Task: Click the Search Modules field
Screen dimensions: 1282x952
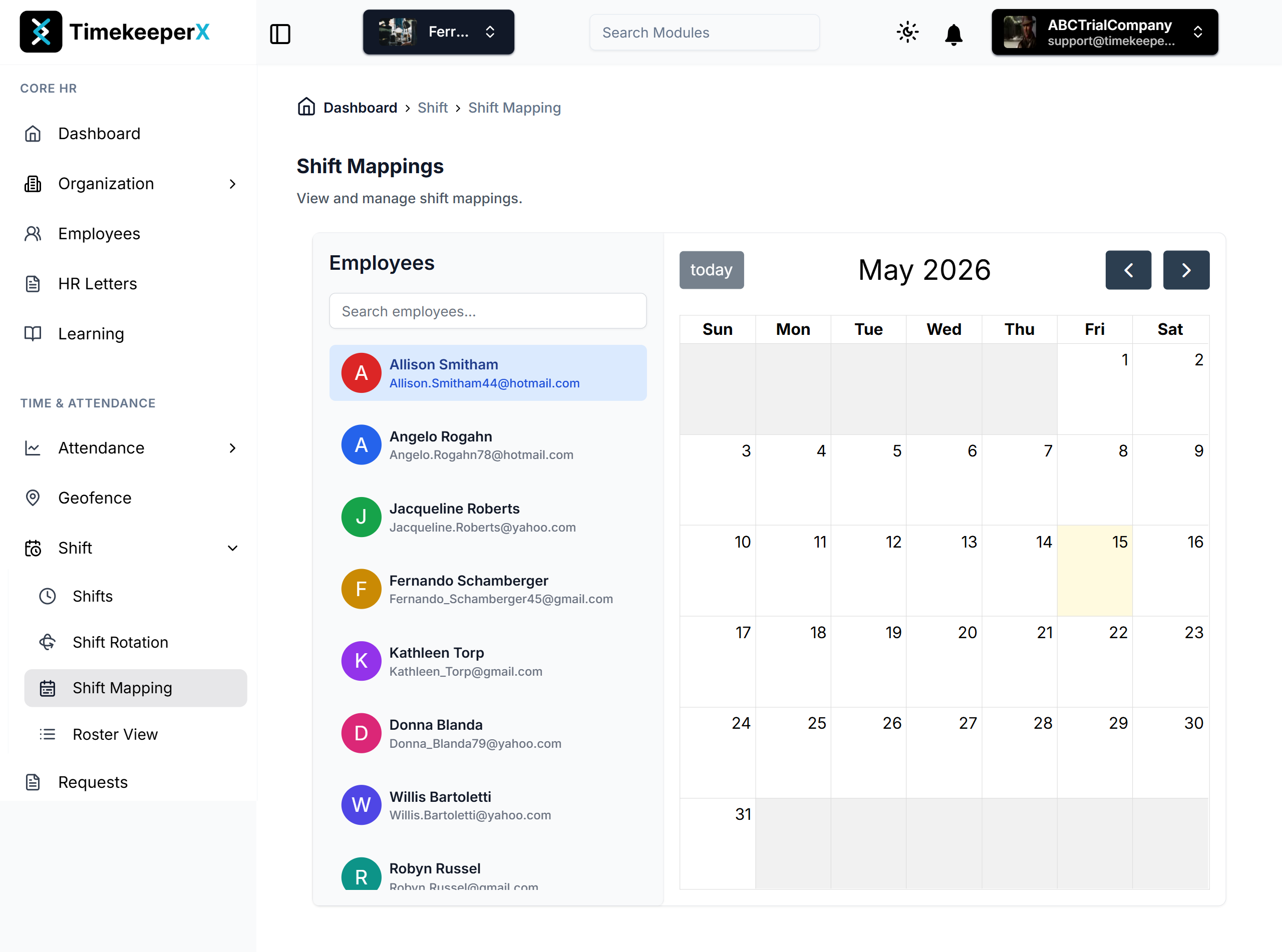Action: (x=705, y=33)
